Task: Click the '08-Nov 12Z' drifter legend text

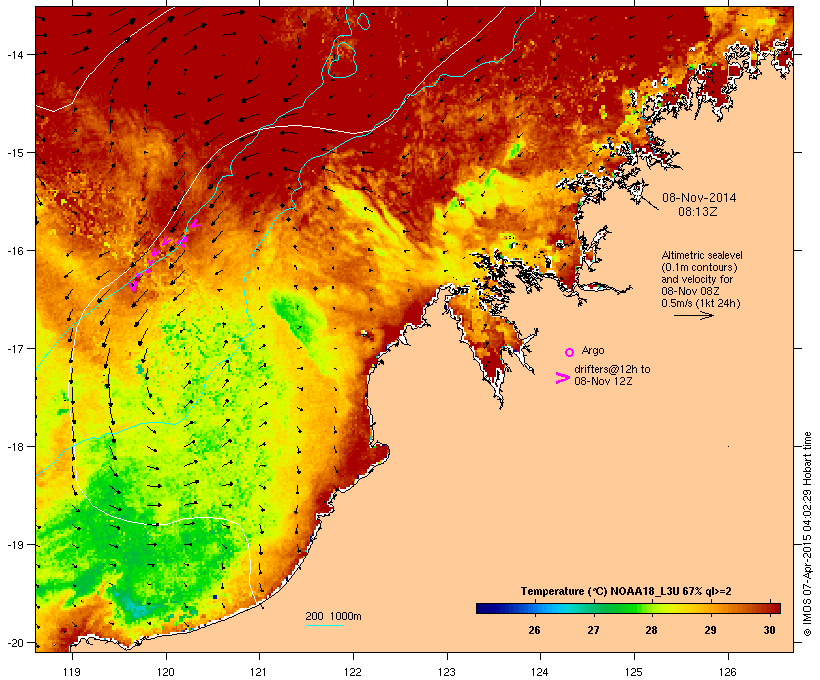Action: click(603, 381)
